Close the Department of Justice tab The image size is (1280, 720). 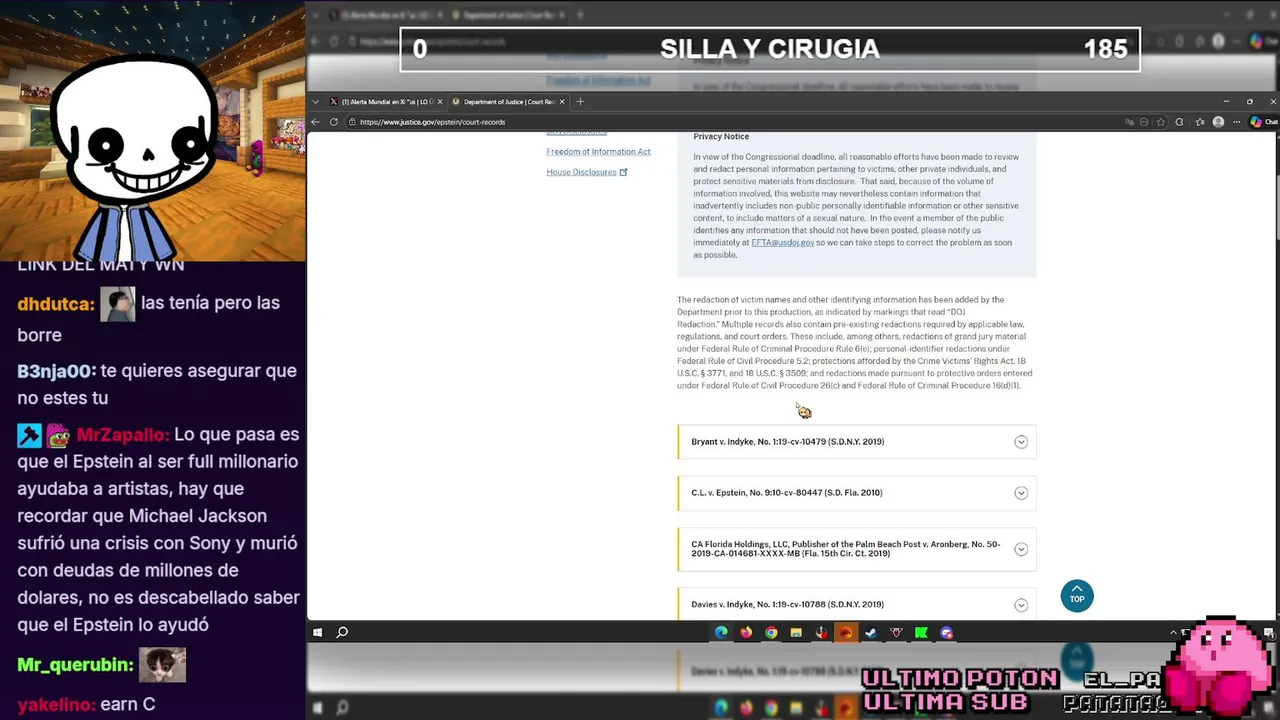tap(562, 102)
